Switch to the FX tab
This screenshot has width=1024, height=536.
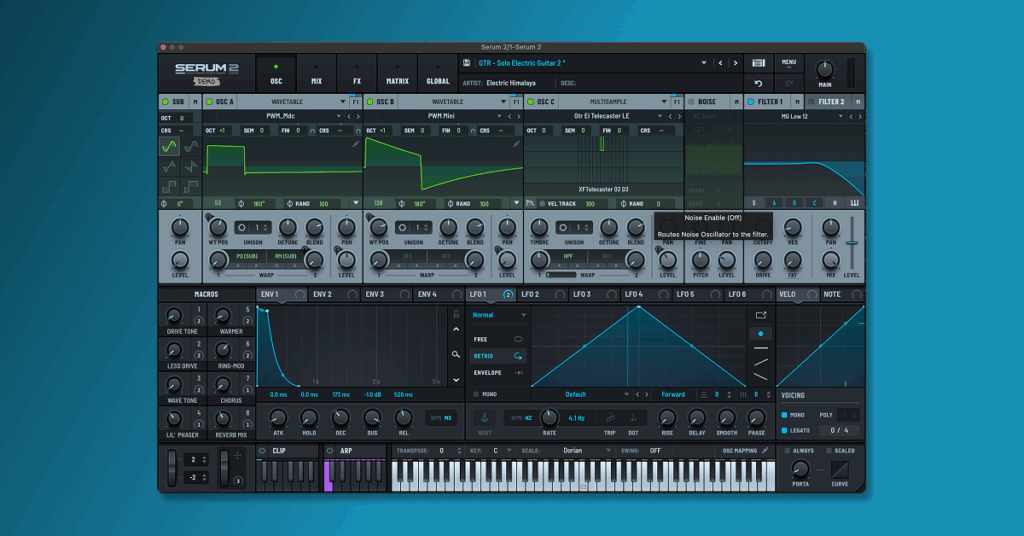[357, 74]
